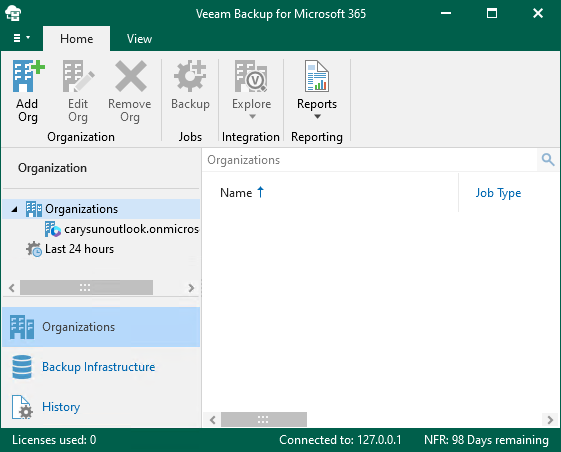Click the History document gear icon
This screenshot has width=561, height=452.
(22, 407)
